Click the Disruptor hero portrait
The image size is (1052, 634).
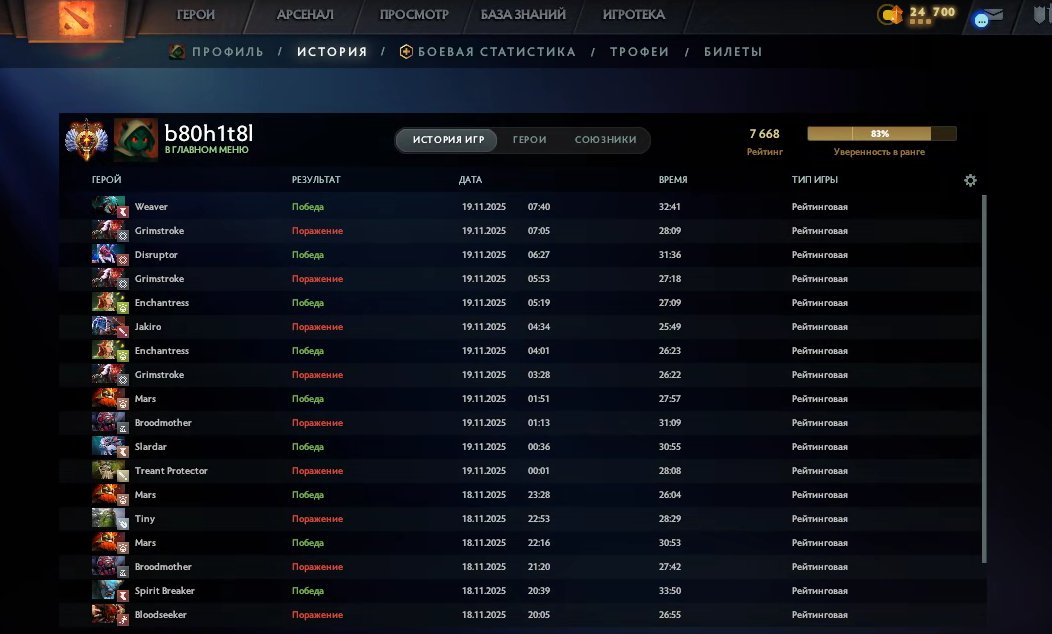tap(109, 254)
